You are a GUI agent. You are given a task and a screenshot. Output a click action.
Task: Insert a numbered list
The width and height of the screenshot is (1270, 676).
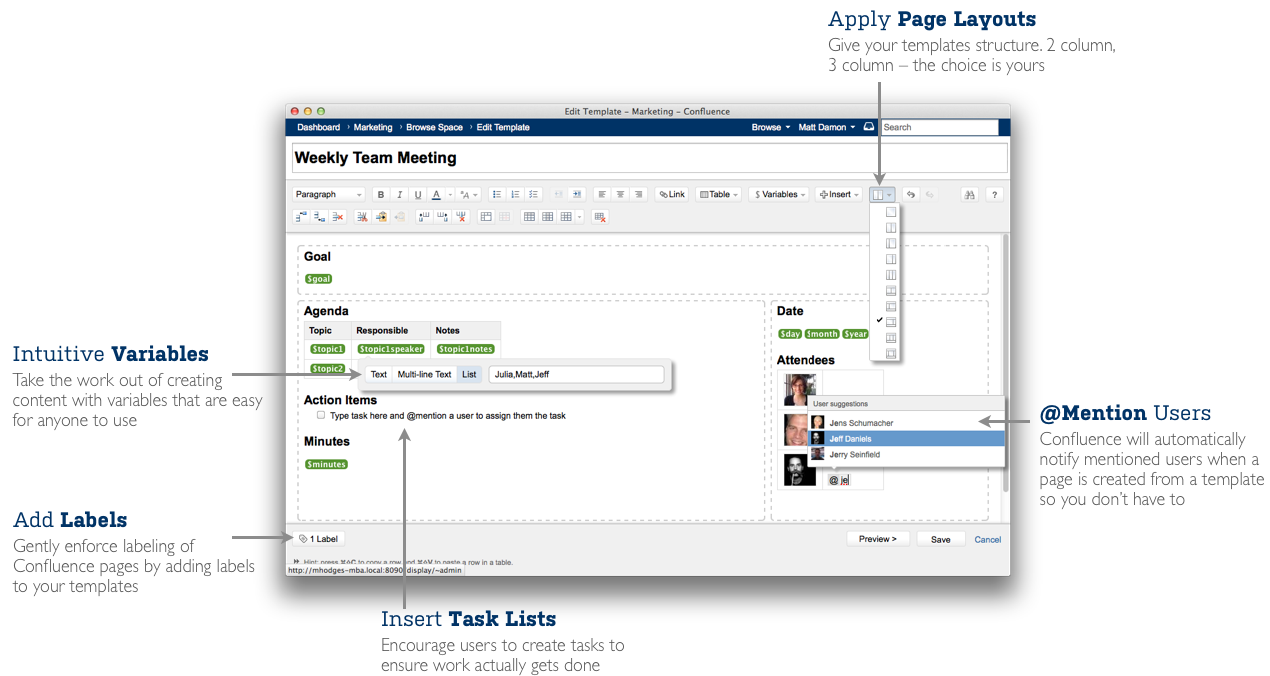[x=515, y=194]
